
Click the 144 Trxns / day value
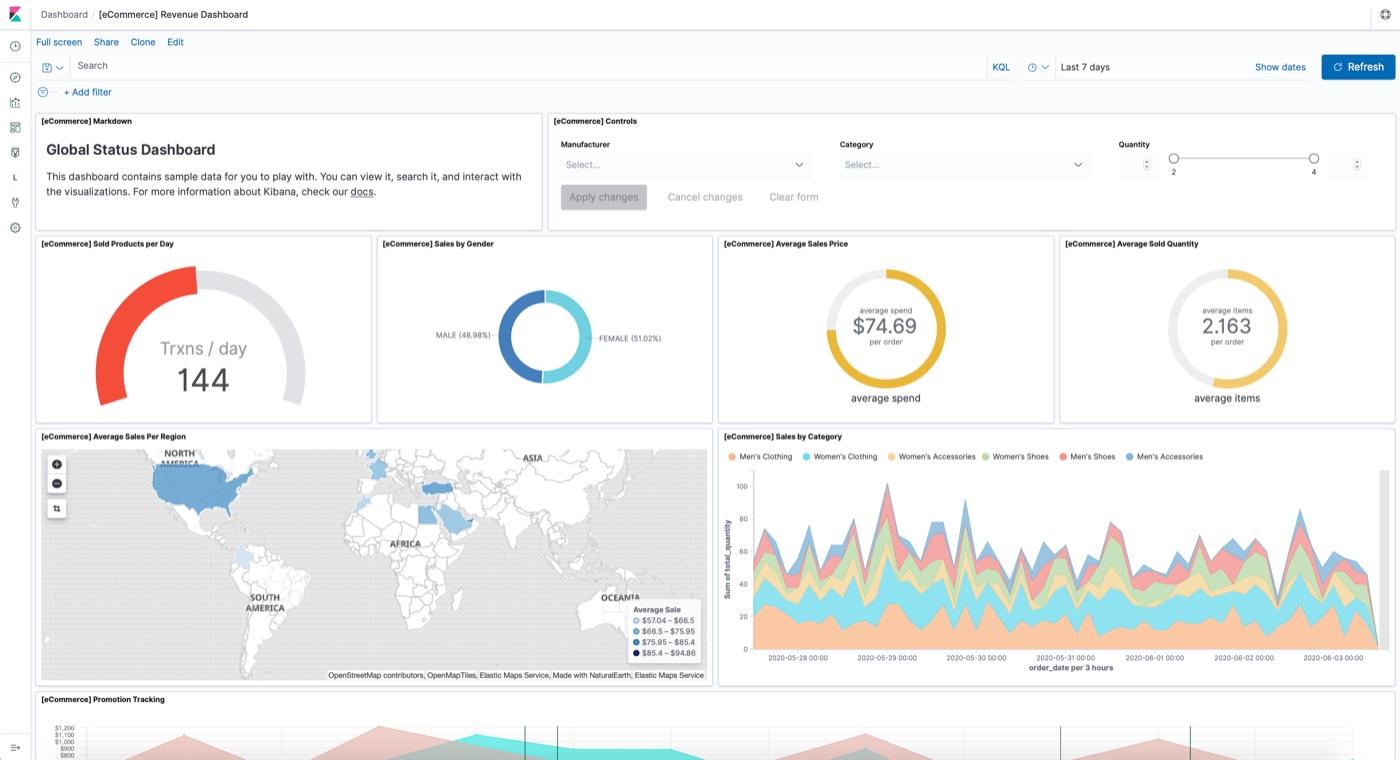tap(203, 380)
